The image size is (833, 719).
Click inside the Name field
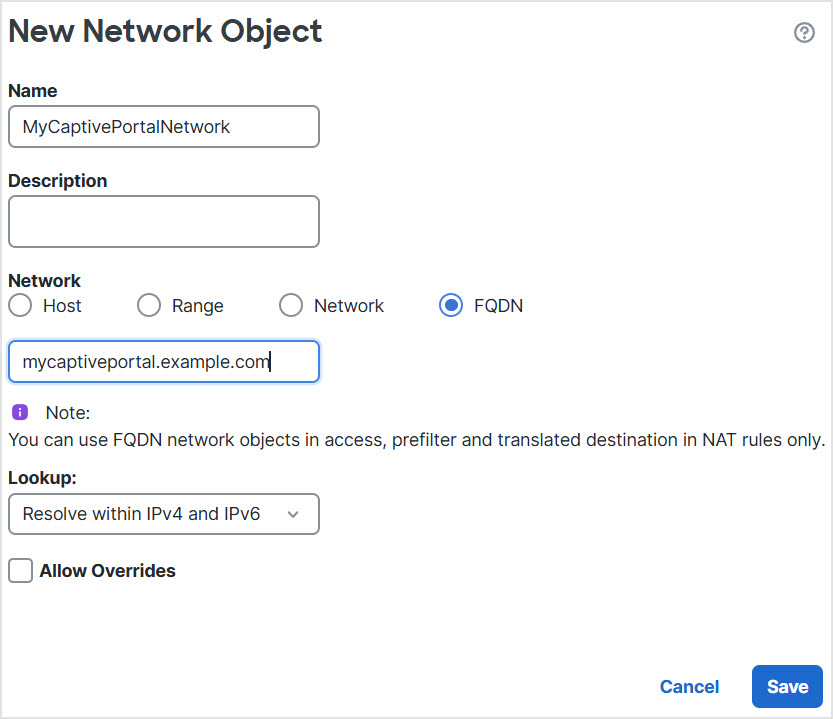[163, 126]
